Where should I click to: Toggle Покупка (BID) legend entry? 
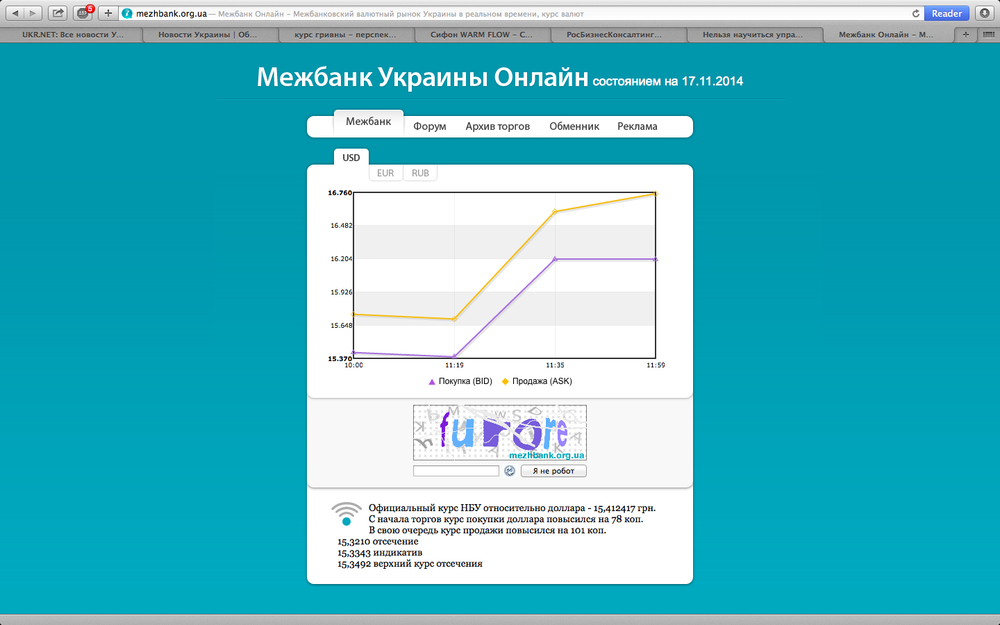460,381
